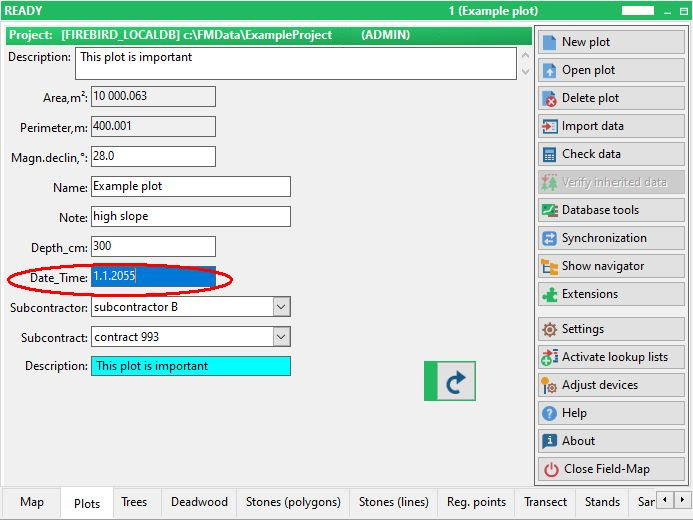Open the Map tab

tap(32, 502)
